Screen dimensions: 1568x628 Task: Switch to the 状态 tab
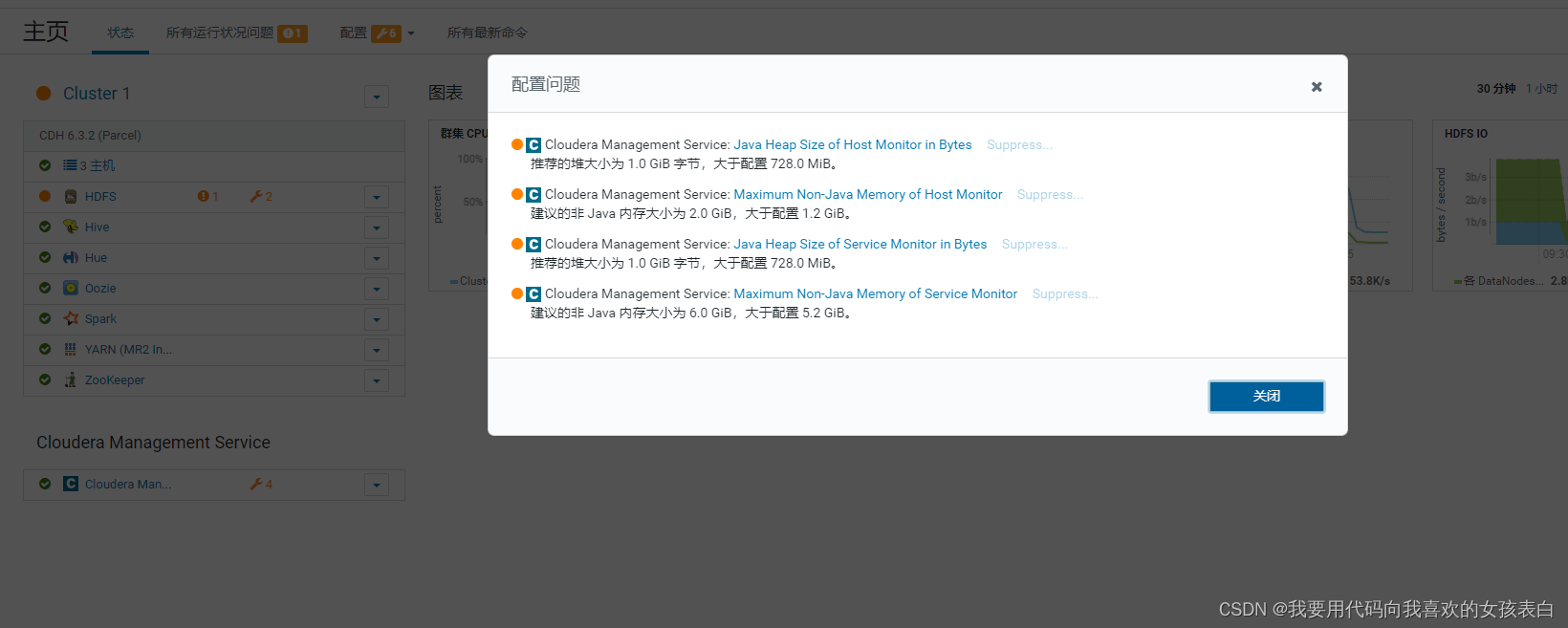[120, 32]
